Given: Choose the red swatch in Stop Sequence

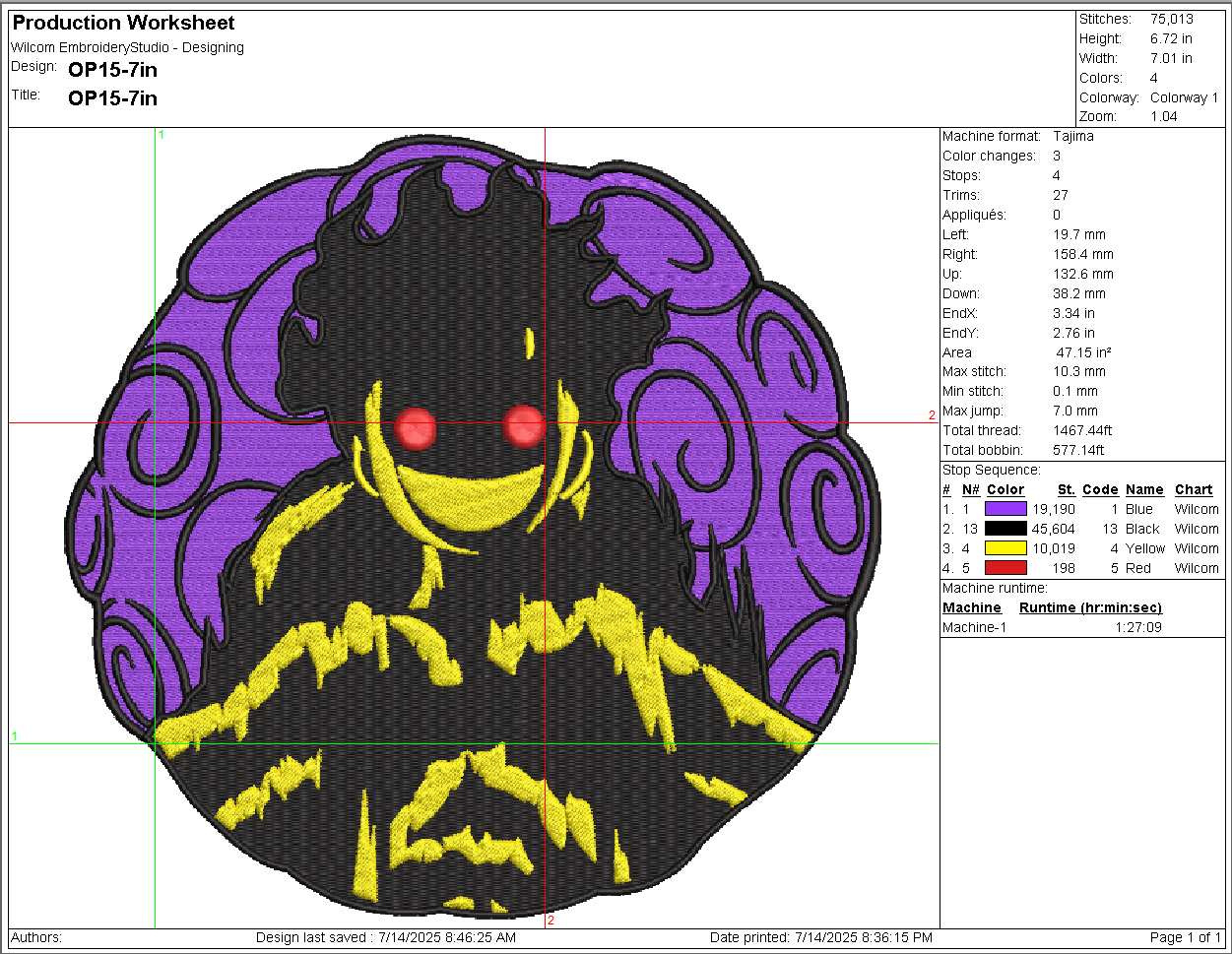Looking at the screenshot, I should 1005,568.
